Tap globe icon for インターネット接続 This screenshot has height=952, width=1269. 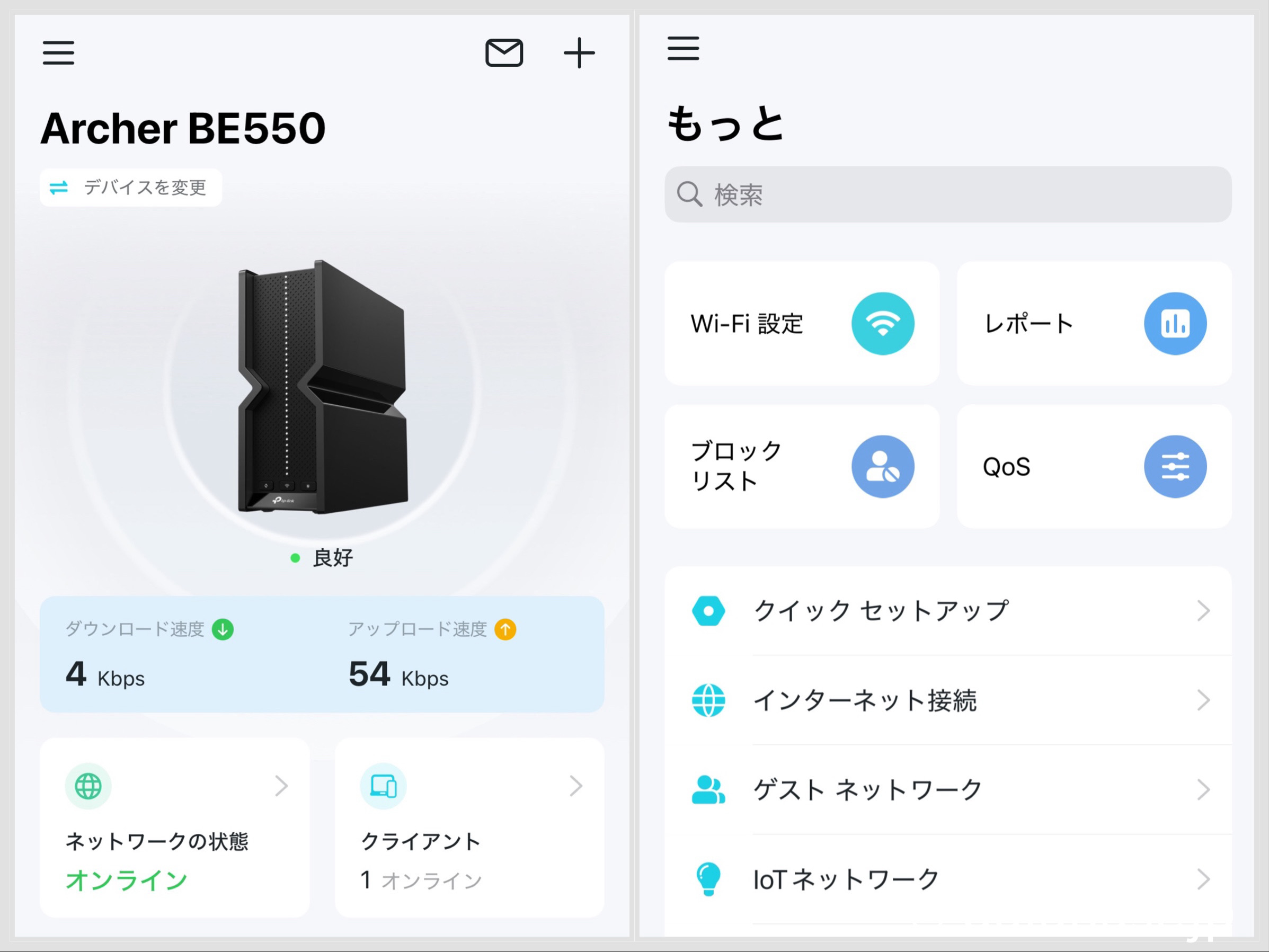coord(708,700)
